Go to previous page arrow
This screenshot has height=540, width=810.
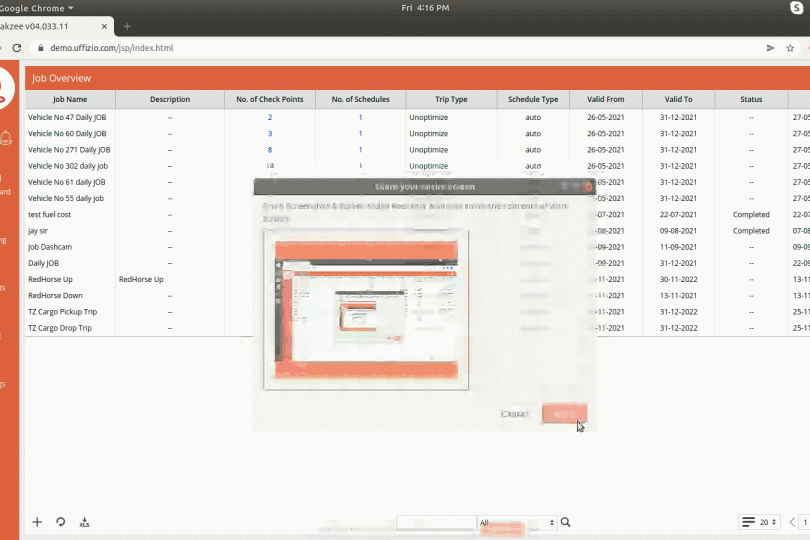pyautogui.click(x=792, y=522)
